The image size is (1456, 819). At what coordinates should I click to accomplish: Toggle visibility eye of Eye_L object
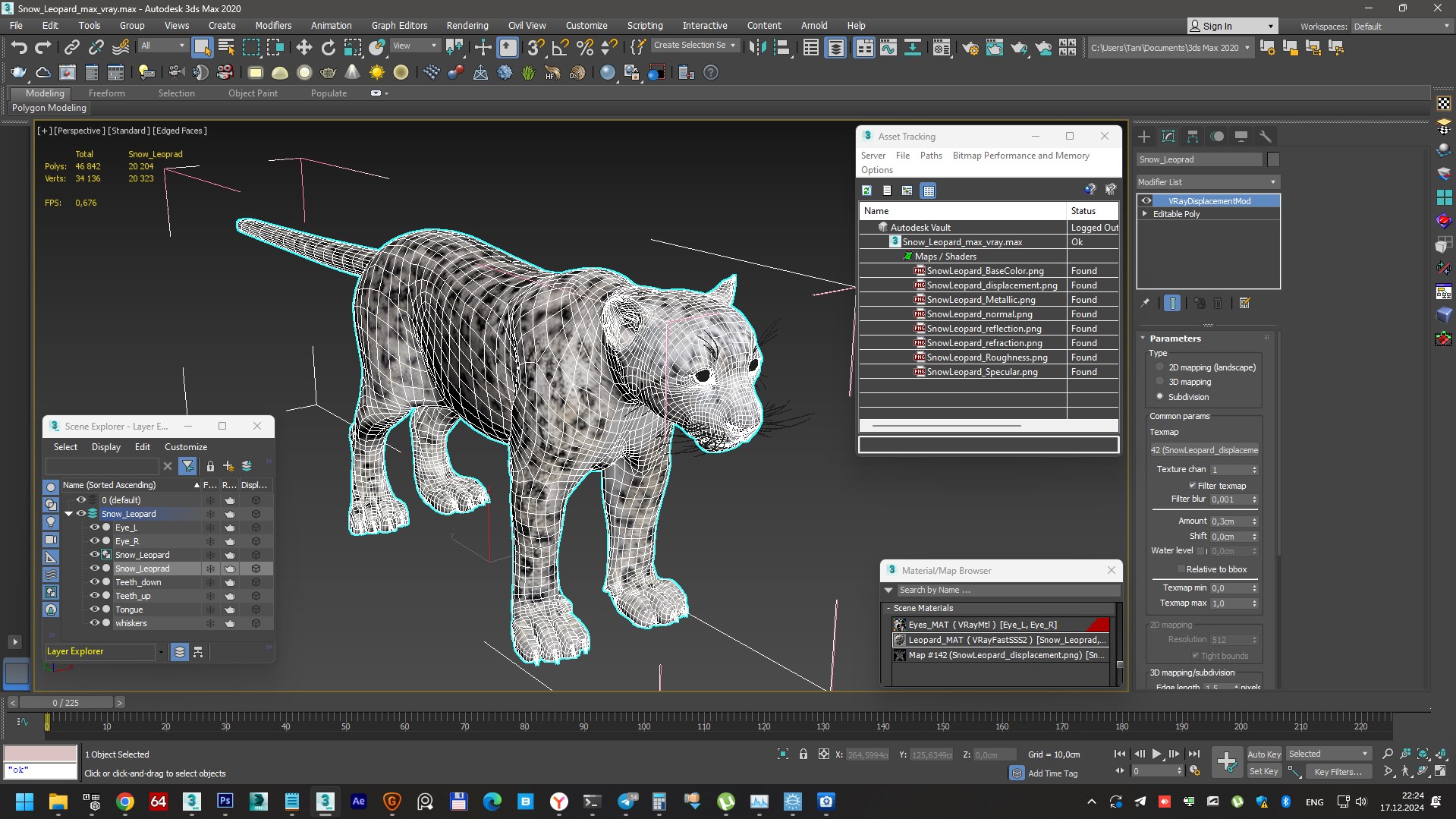[95, 528]
